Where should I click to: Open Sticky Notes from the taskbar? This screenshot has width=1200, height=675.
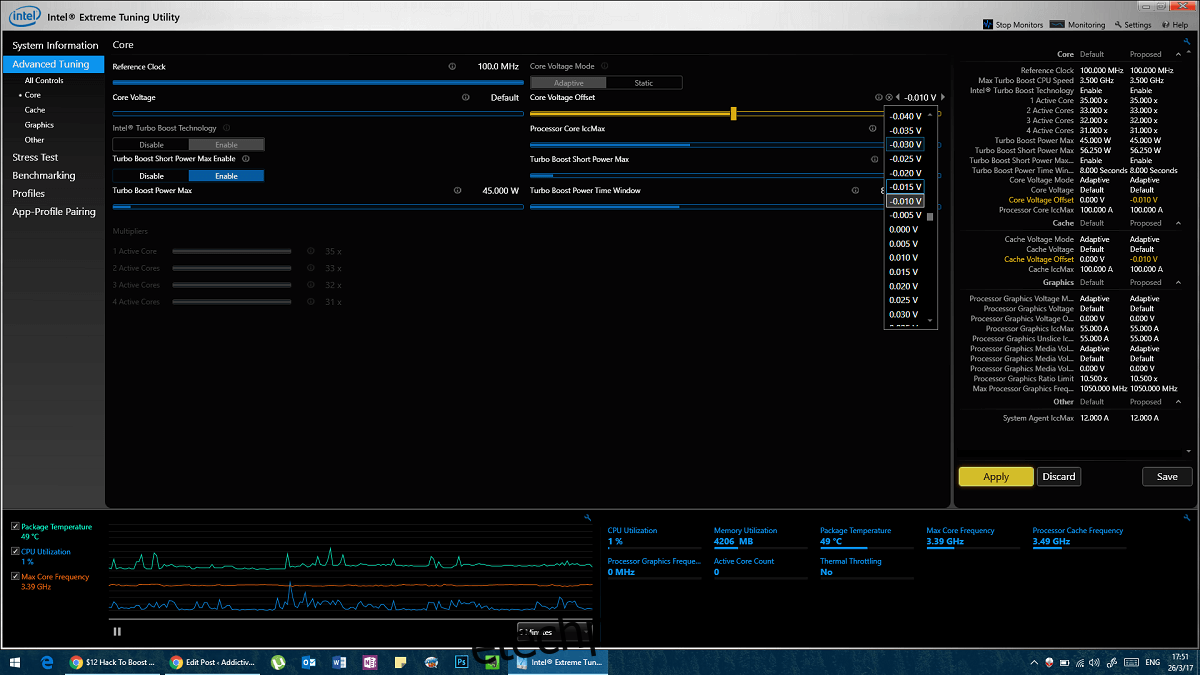[x=400, y=662]
